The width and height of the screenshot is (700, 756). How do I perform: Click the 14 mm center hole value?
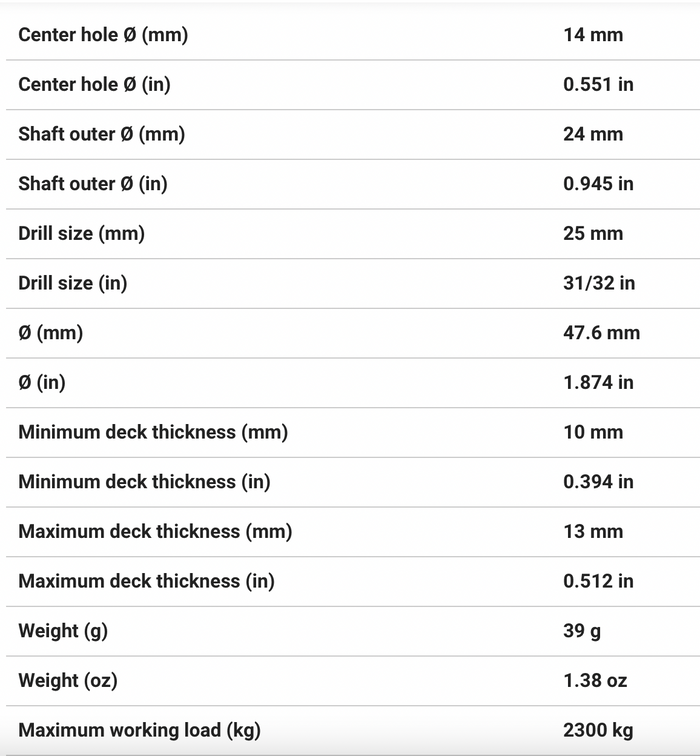[x=593, y=35]
